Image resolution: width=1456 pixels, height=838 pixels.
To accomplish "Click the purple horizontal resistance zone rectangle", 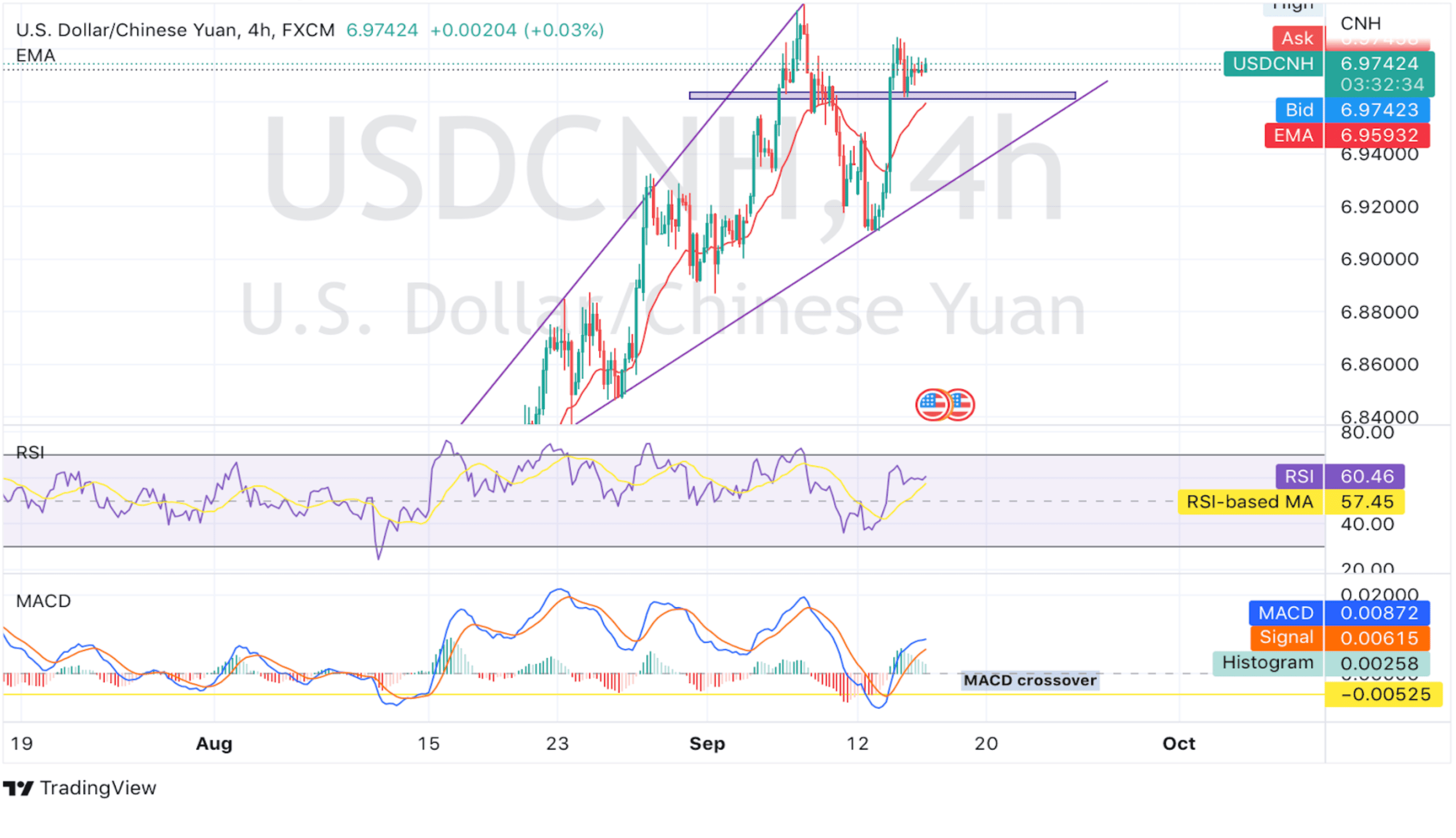I will tap(882, 95).
